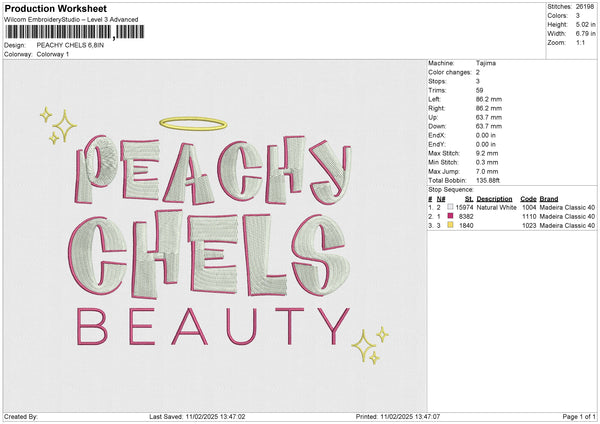
Task: Click the Machine value Tajima
Action: point(486,63)
